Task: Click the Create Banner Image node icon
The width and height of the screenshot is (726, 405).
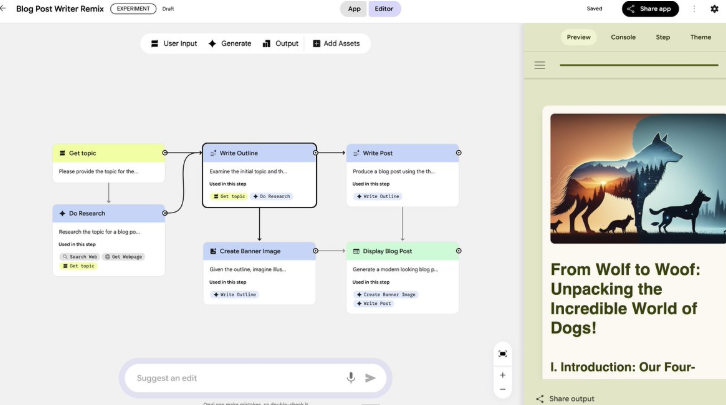Action: pos(213,251)
